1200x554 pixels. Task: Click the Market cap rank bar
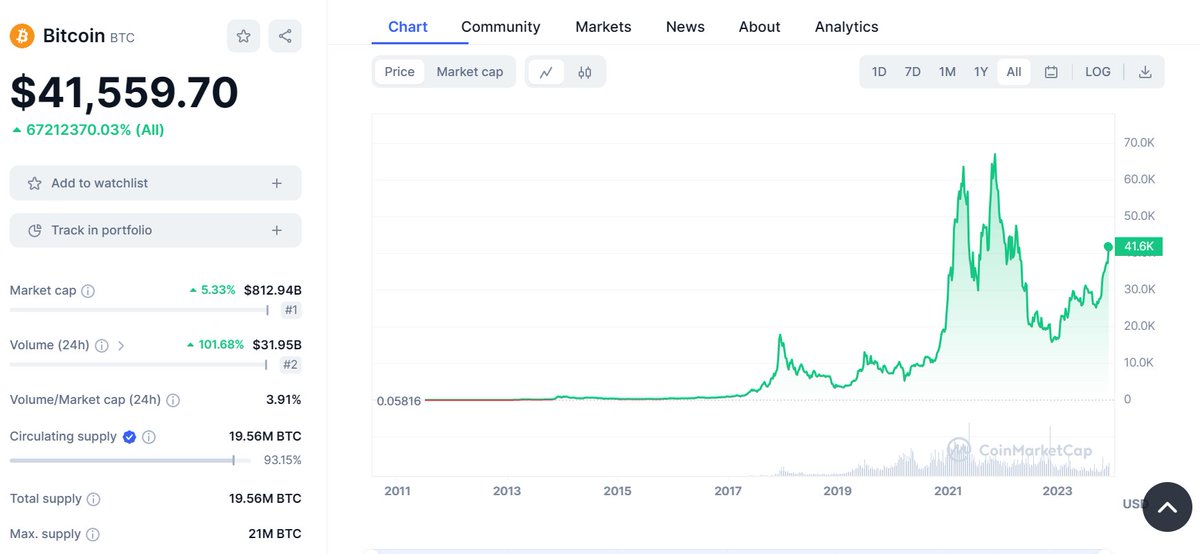tap(140, 310)
